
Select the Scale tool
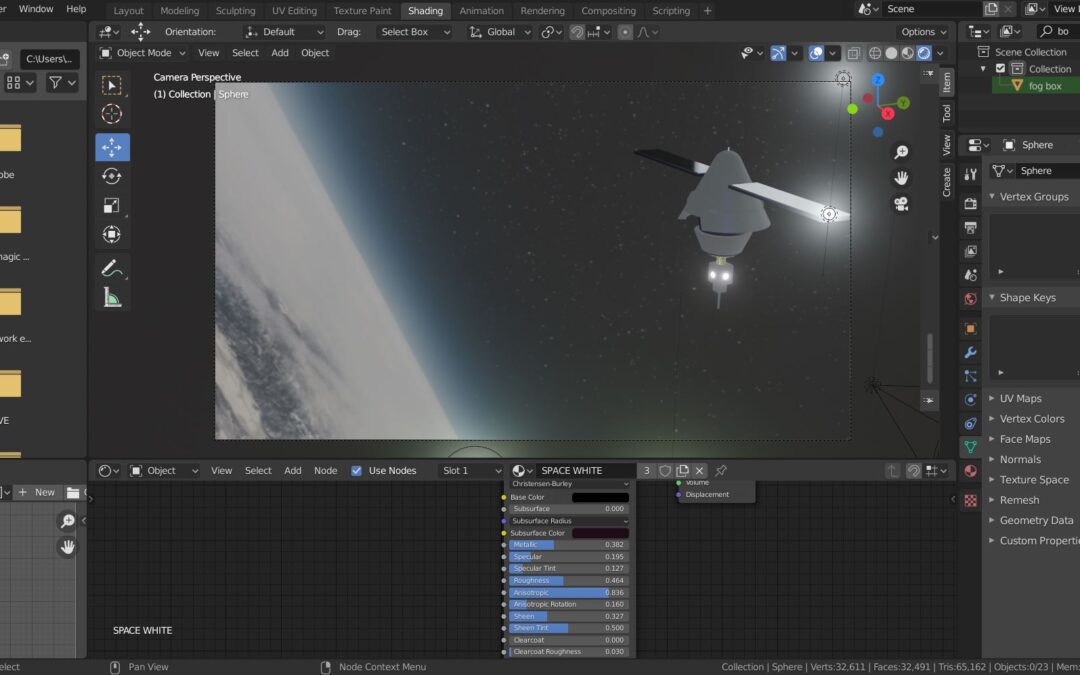coord(112,206)
